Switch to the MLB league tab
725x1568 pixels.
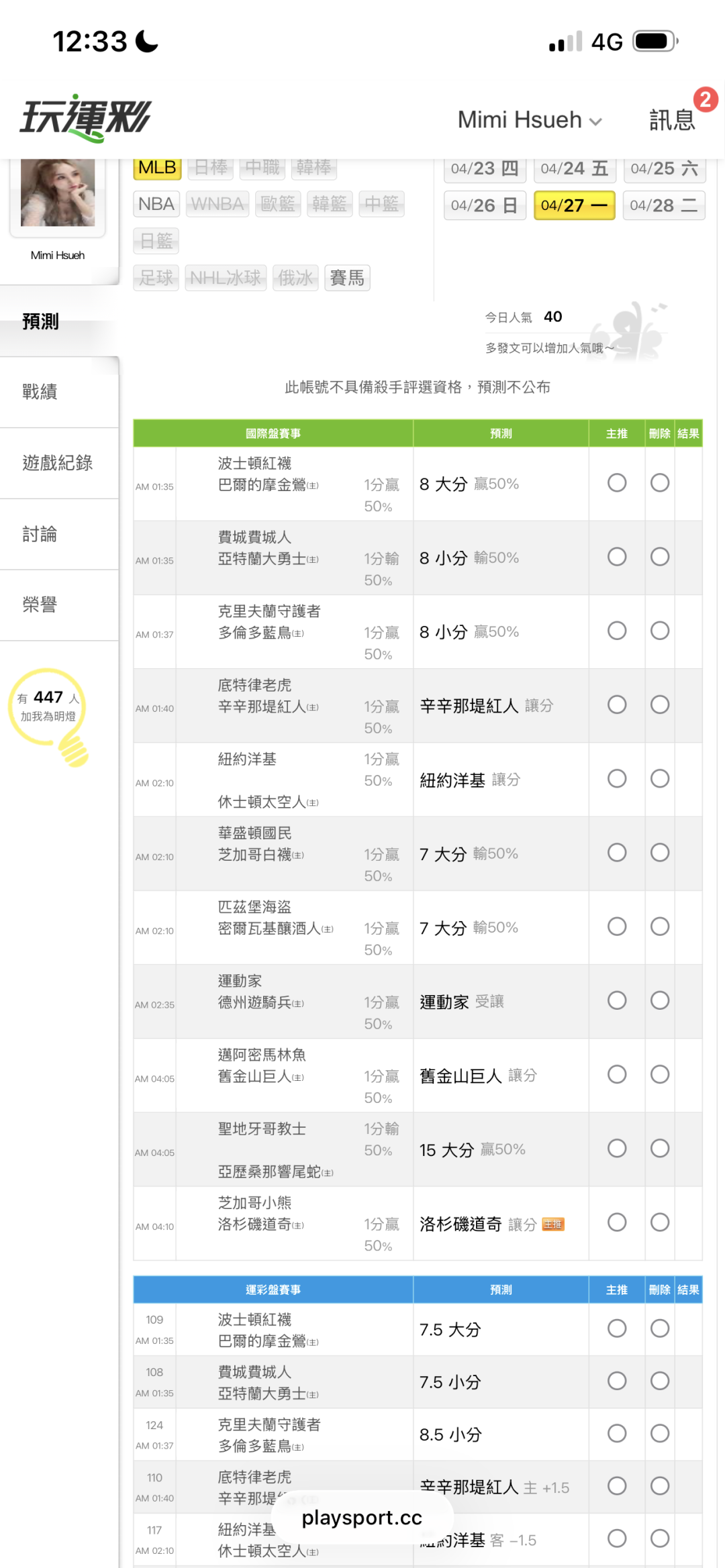click(157, 168)
